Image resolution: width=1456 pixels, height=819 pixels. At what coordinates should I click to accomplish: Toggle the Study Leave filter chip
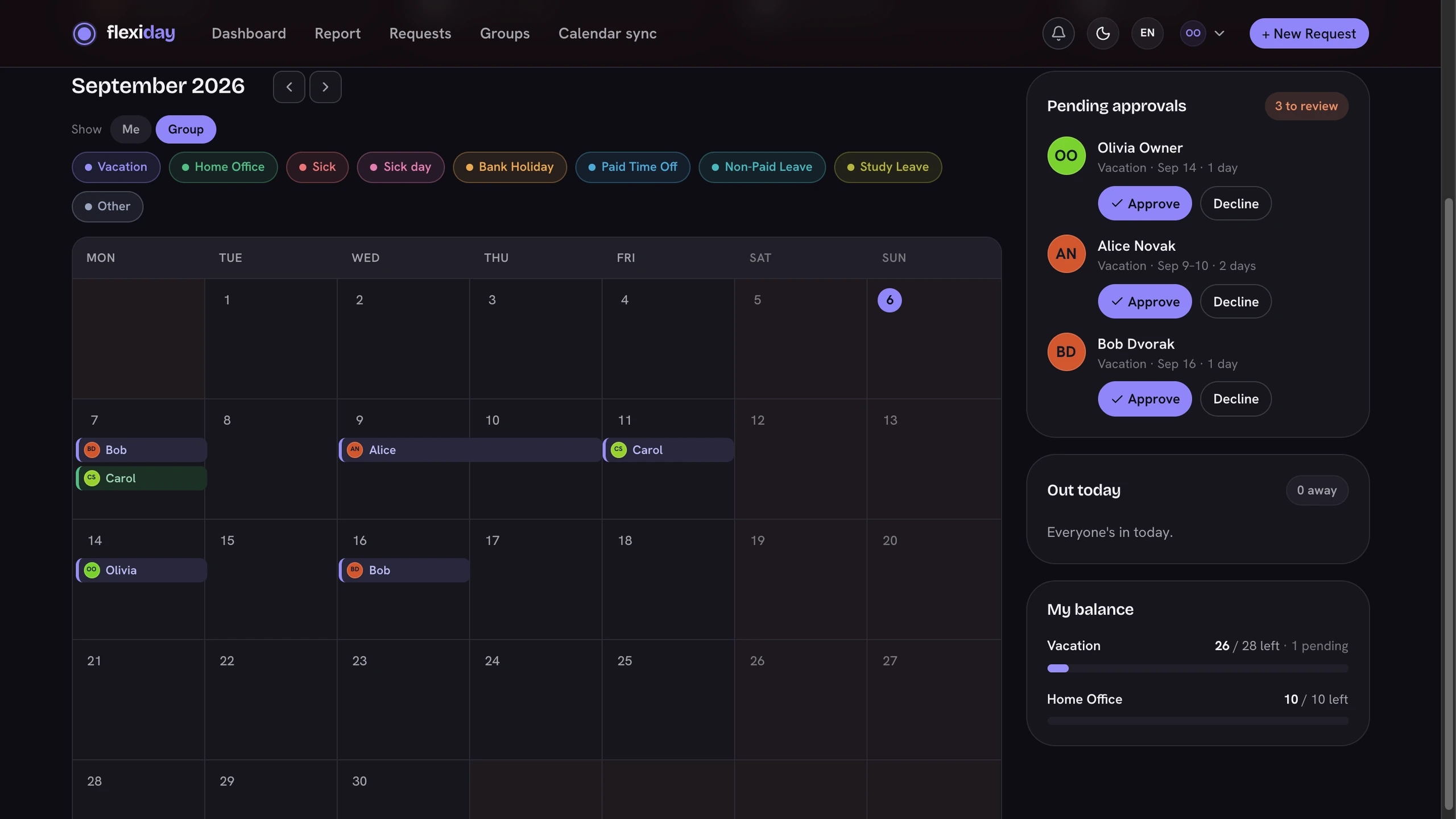(888, 167)
